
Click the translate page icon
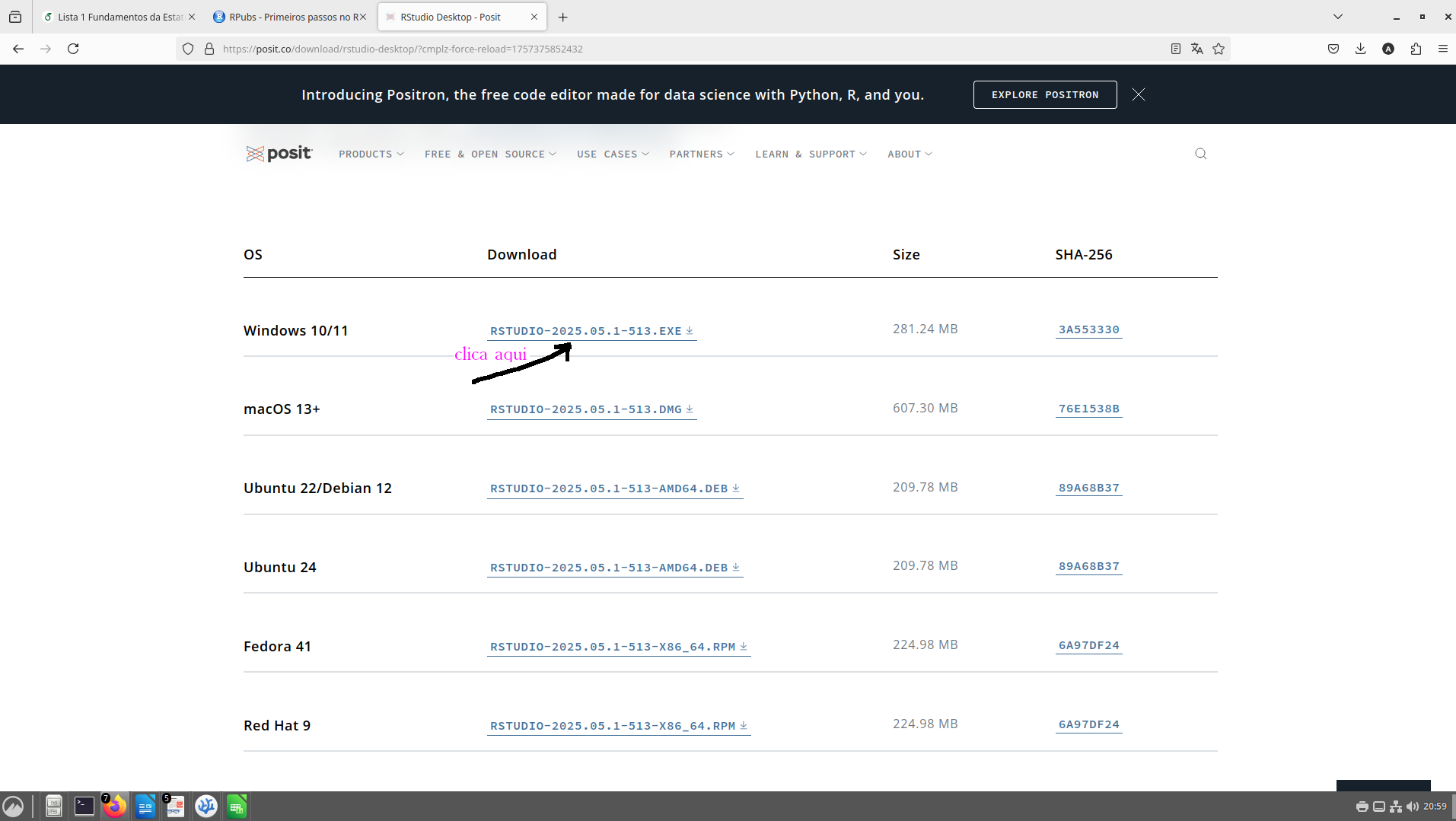point(1196,49)
